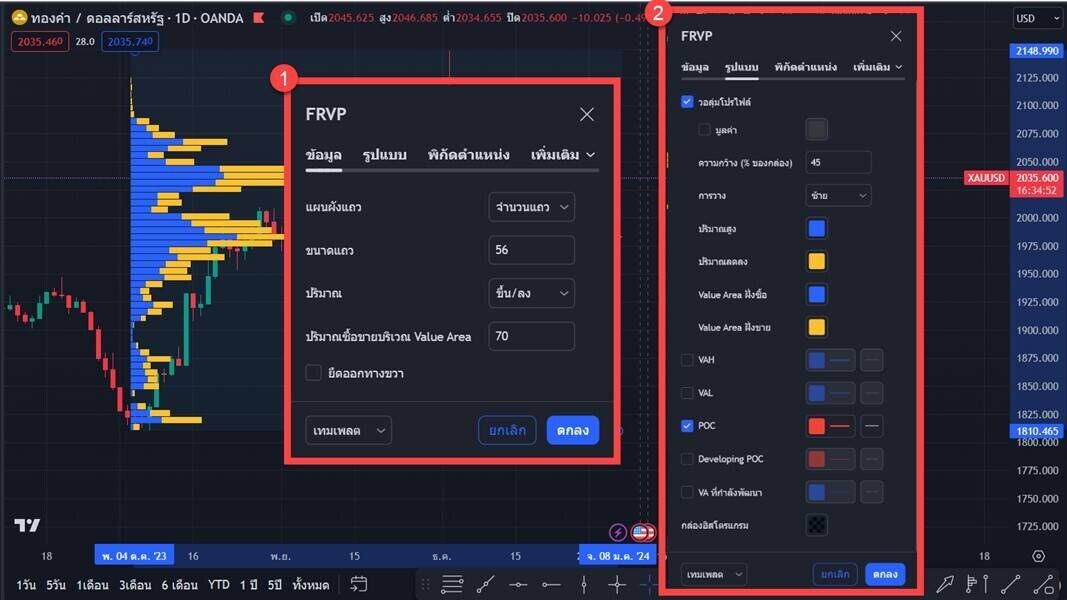Open the USD currency dropdown
The height and width of the screenshot is (600, 1067).
(x=1038, y=18)
